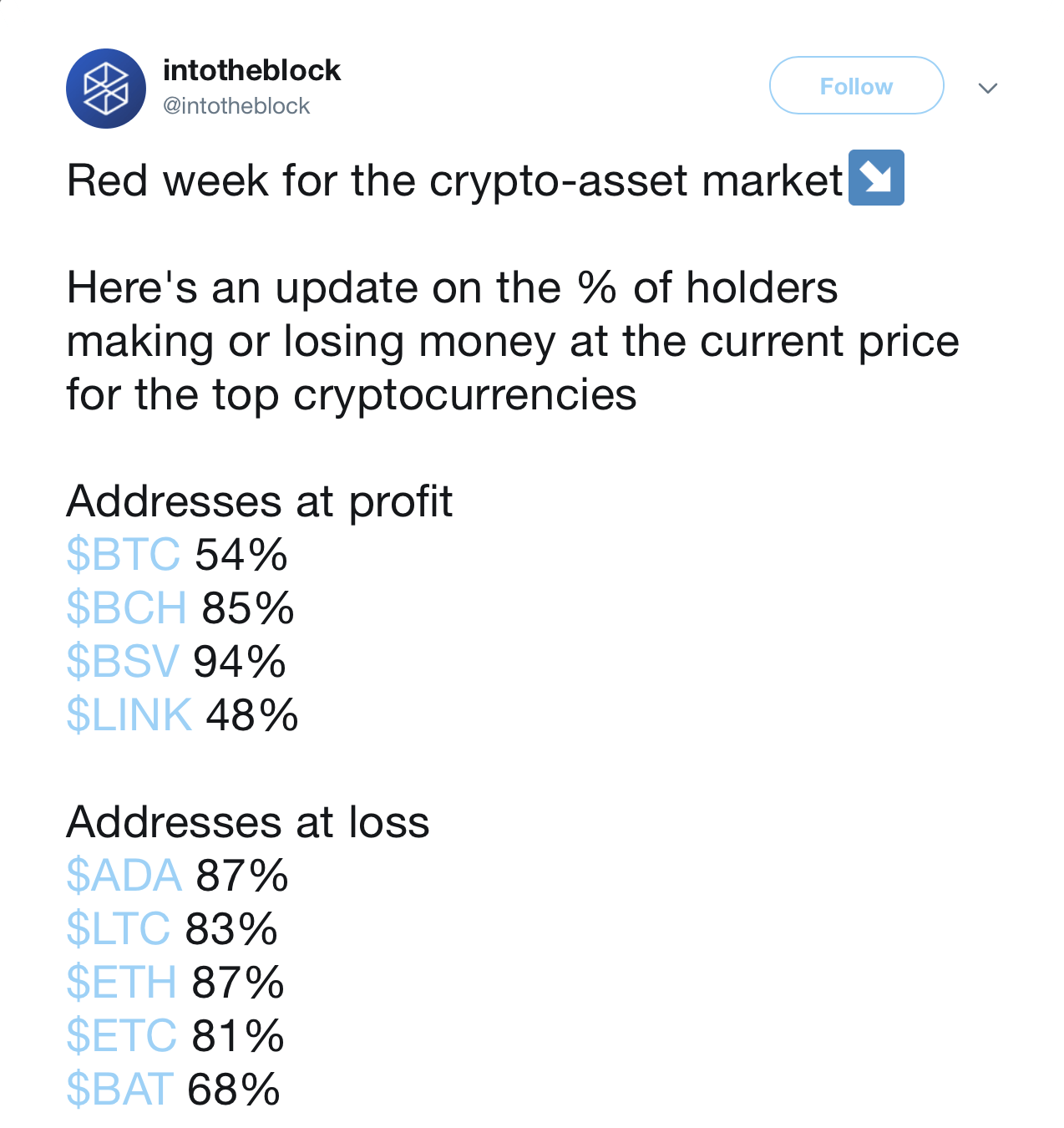
Task: Click the 'Red week for the crypto-asset market' text
Action: pyautogui.click(x=455, y=180)
